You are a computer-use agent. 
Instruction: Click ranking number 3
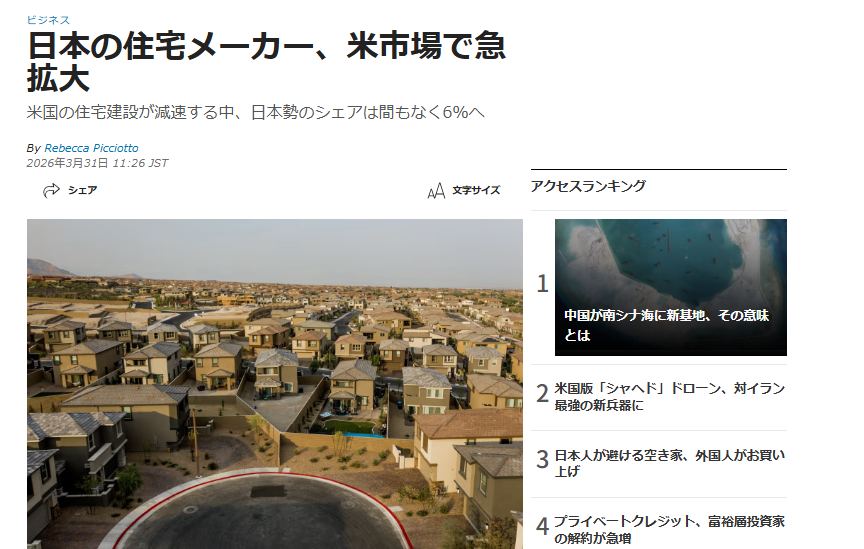click(x=543, y=459)
